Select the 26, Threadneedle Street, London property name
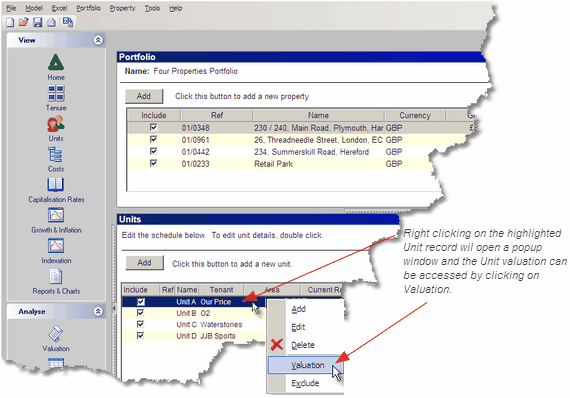 tap(318, 140)
